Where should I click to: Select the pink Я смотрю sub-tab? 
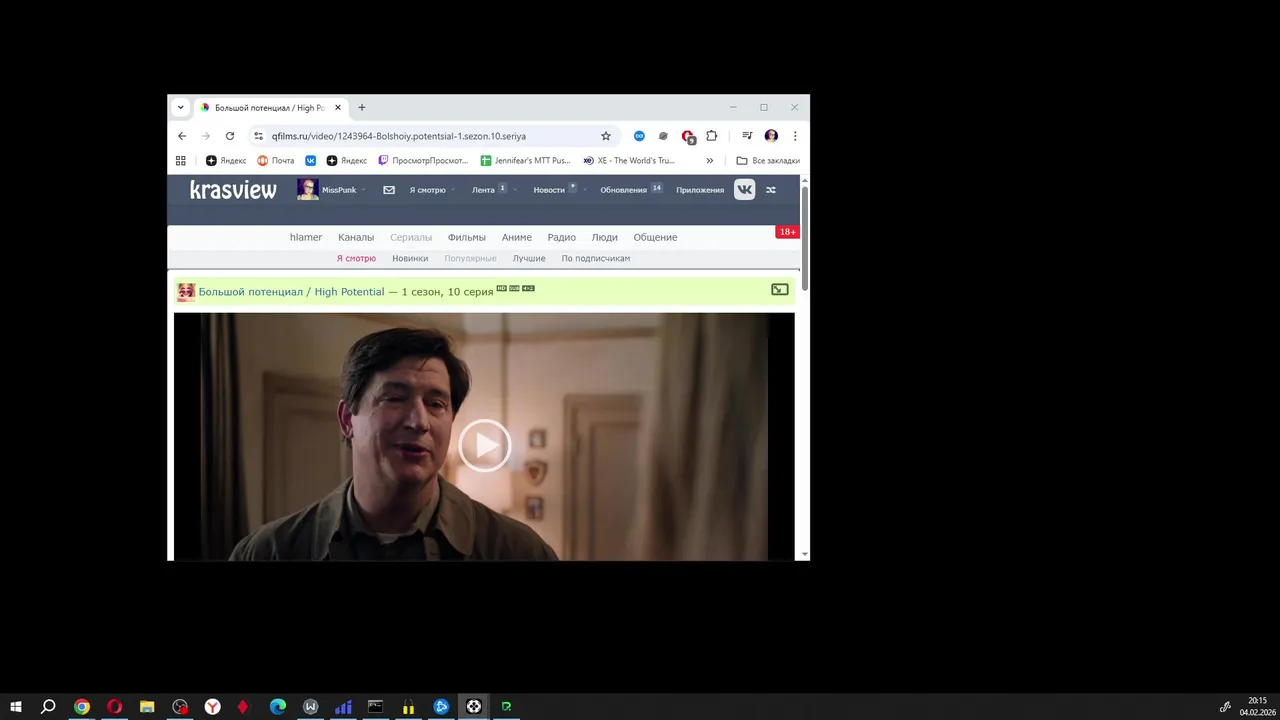coord(356,258)
